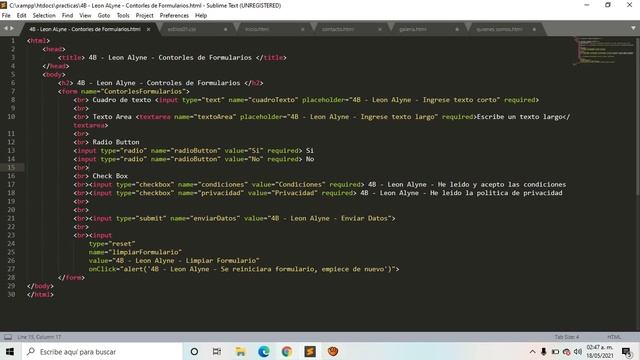This screenshot has height=360, width=640.
Task: Click the onClick alert text on line 27
Action: (x=244, y=269)
